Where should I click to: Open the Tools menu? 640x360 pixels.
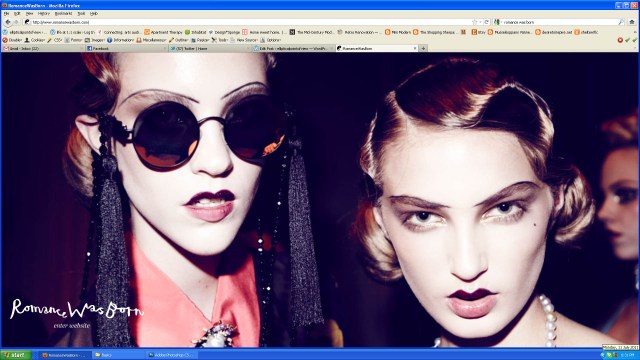(x=81, y=13)
